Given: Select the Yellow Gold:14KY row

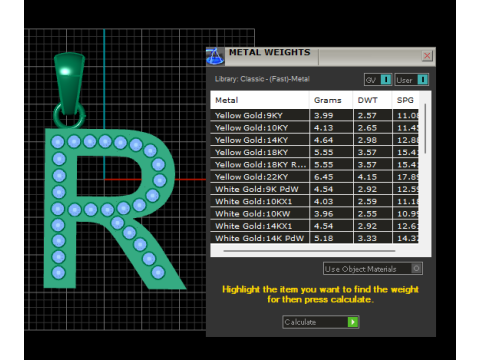Looking at the screenshot, I should pos(314,140).
